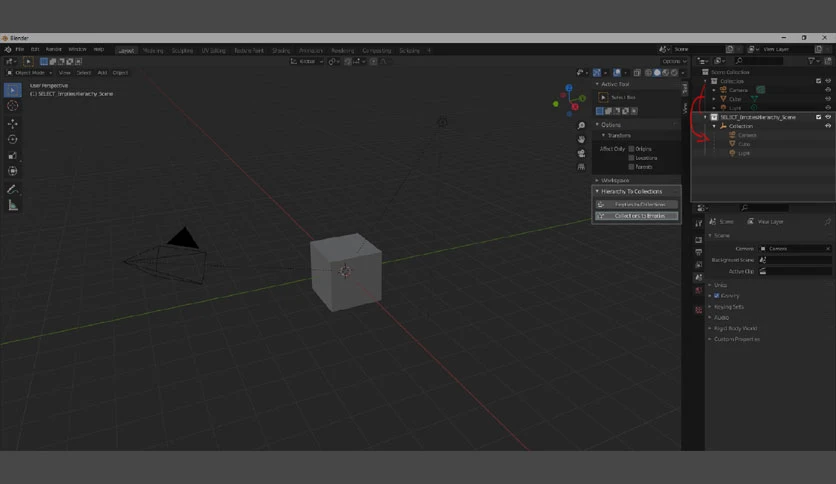Open the outliner filter dropdown
The width and height of the screenshot is (836, 484).
[813, 61]
